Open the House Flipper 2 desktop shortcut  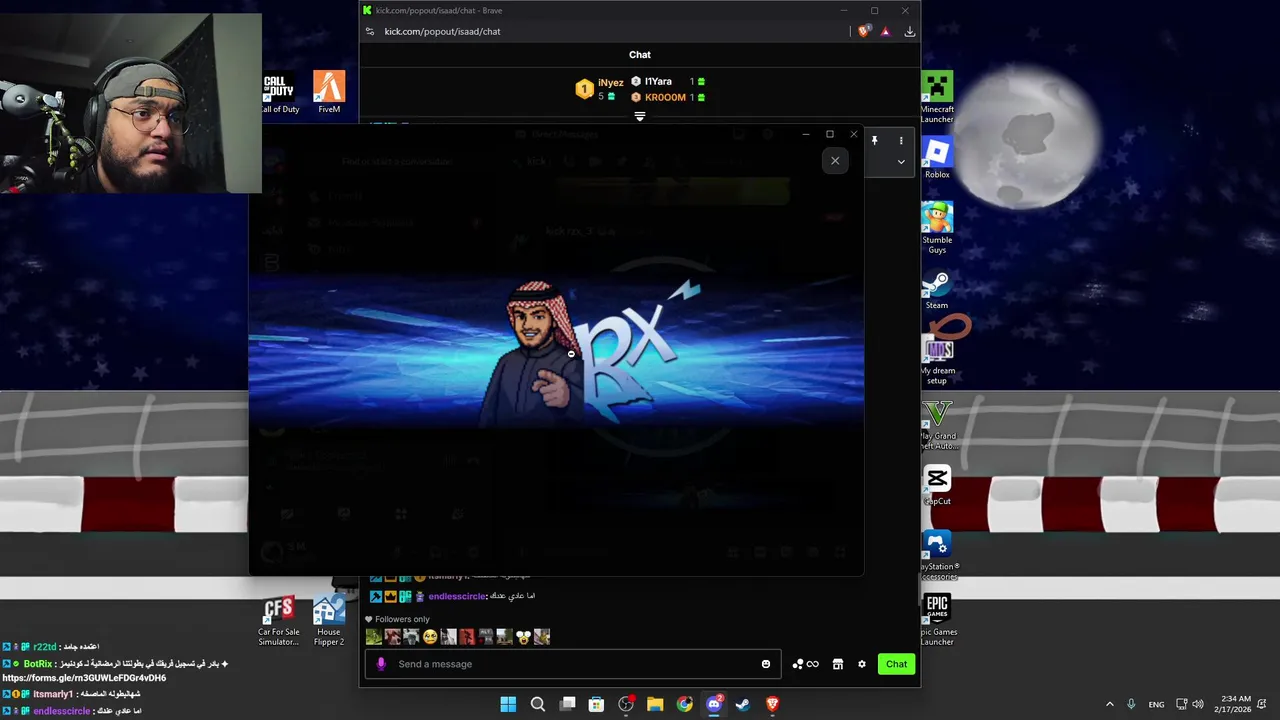[329, 620]
